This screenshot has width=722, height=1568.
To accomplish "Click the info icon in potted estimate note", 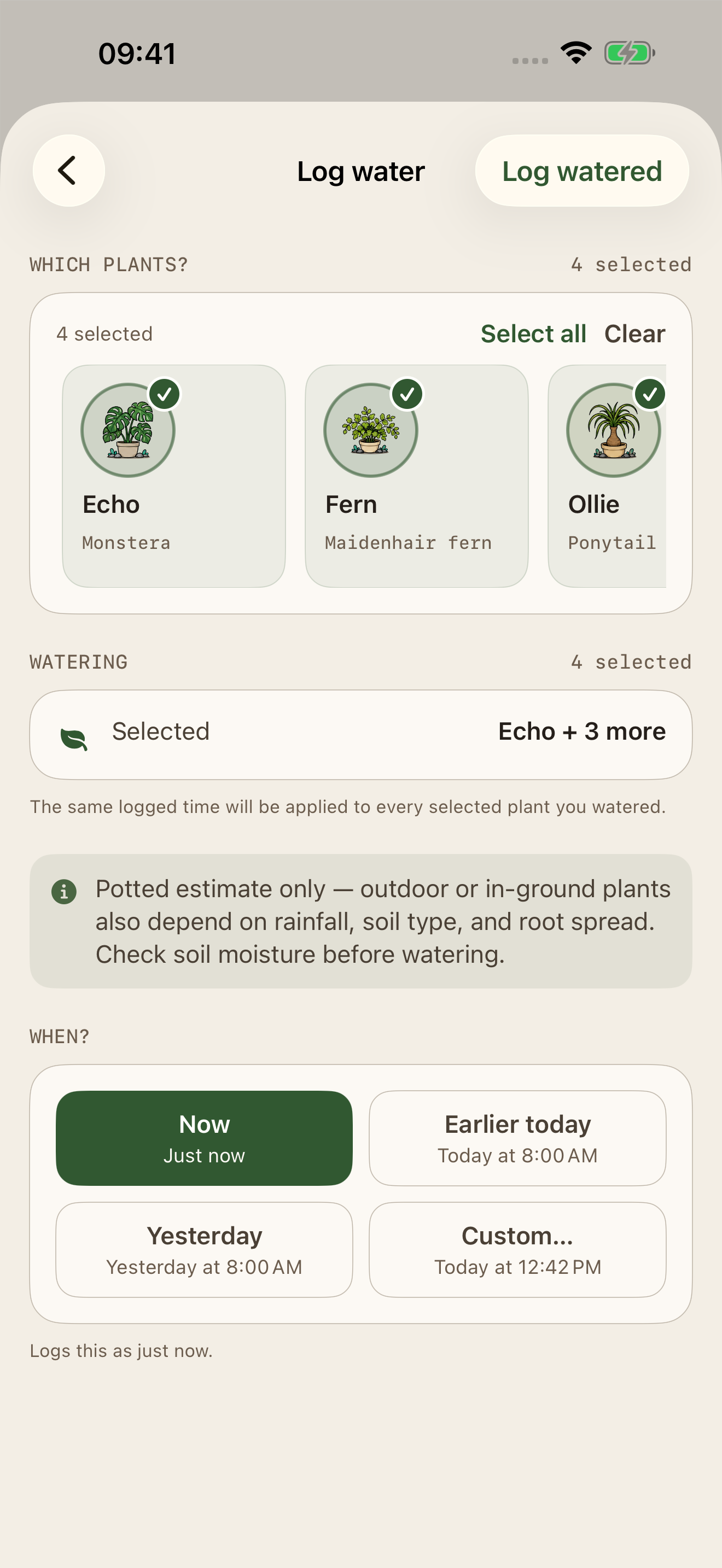I will [x=64, y=892].
